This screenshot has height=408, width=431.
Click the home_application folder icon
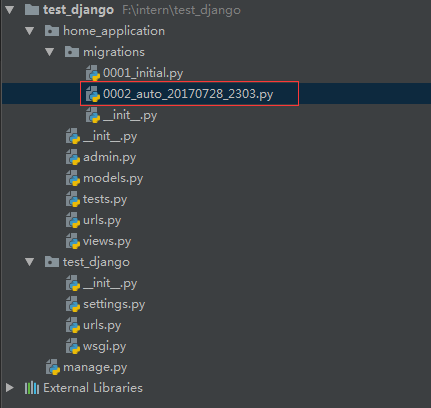click(x=52, y=31)
